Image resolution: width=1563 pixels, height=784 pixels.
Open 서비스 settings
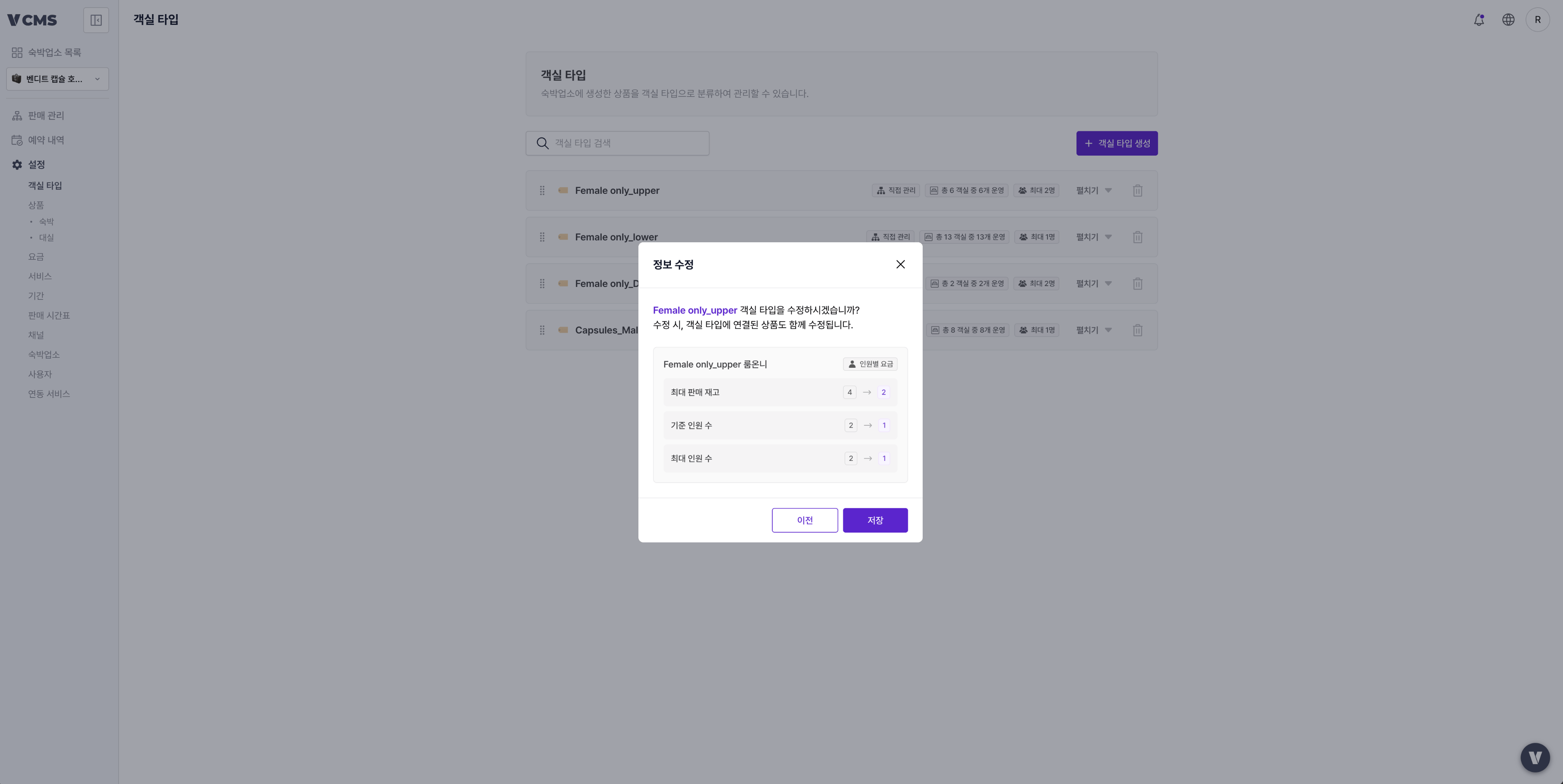pos(40,277)
